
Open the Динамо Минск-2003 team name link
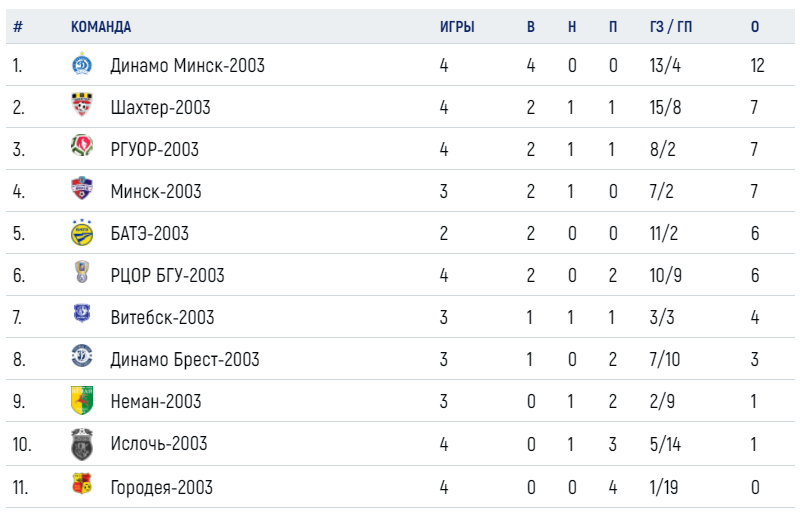click(x=188, y=65)
